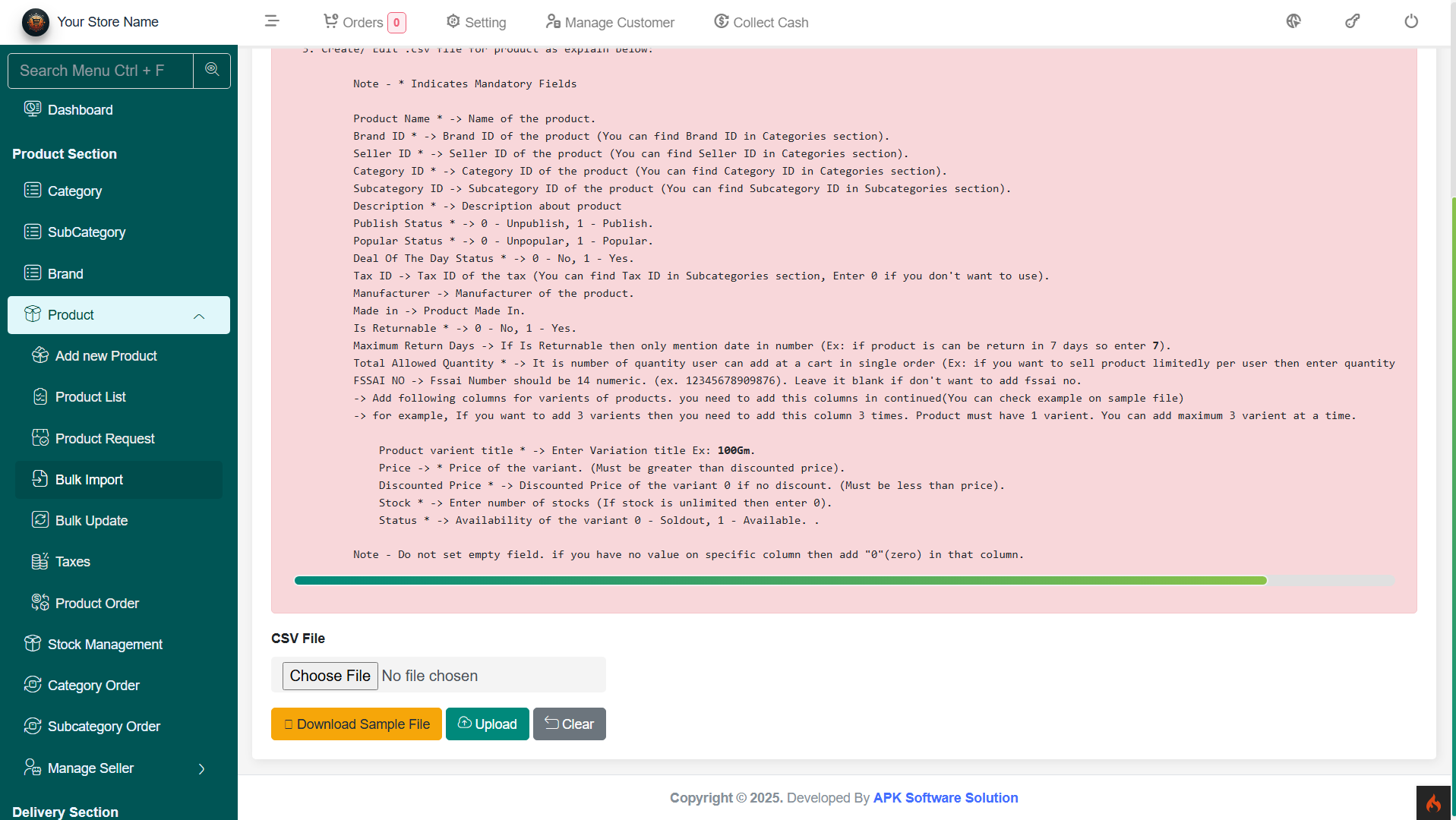1456x820 pixels.
Task: Click the horizontal scrollbar under instructions
Action: [780, 581]
